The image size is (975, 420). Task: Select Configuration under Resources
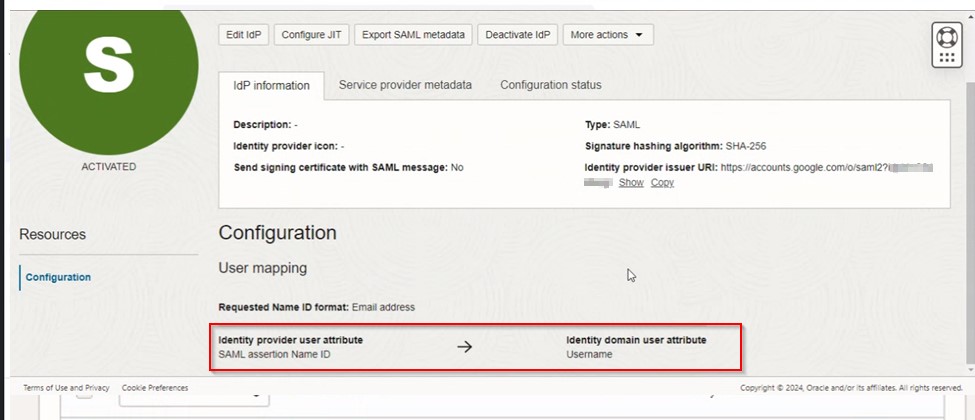click(58, 278)
